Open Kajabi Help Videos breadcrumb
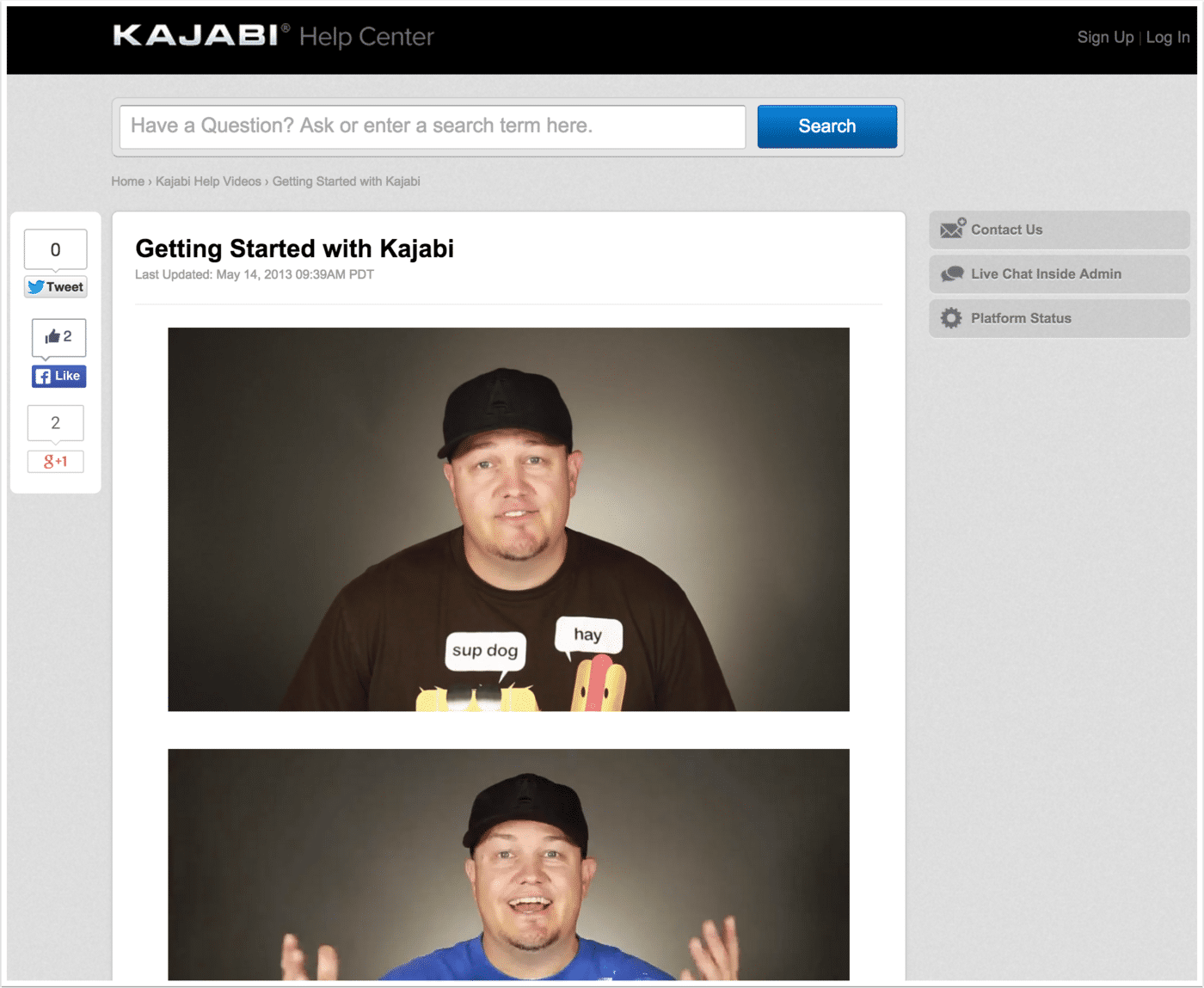This screenshot has width=1204, height=988. click(208, 181)
